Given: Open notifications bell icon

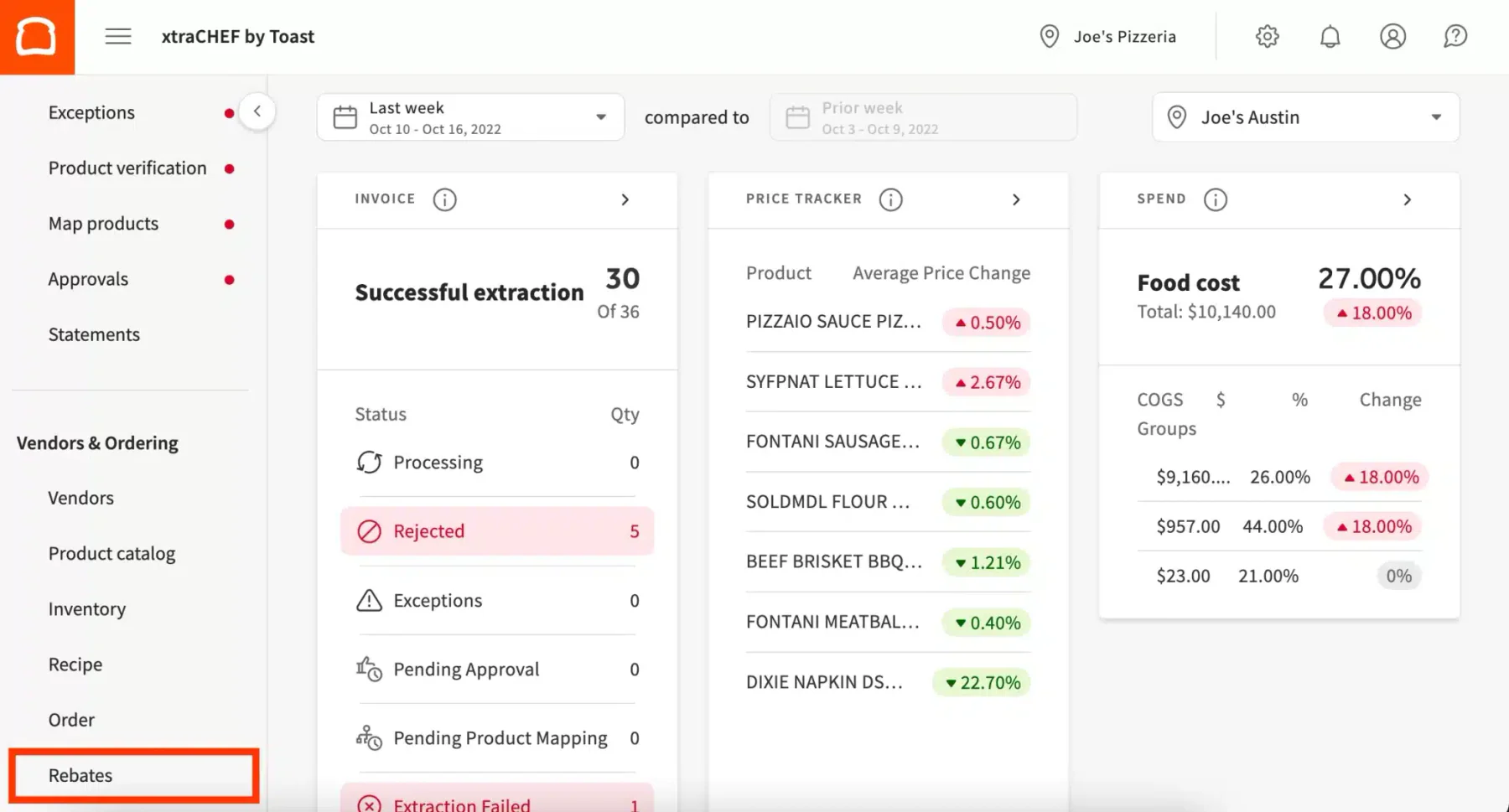Looking at the screenshot, I should 1330,36.
